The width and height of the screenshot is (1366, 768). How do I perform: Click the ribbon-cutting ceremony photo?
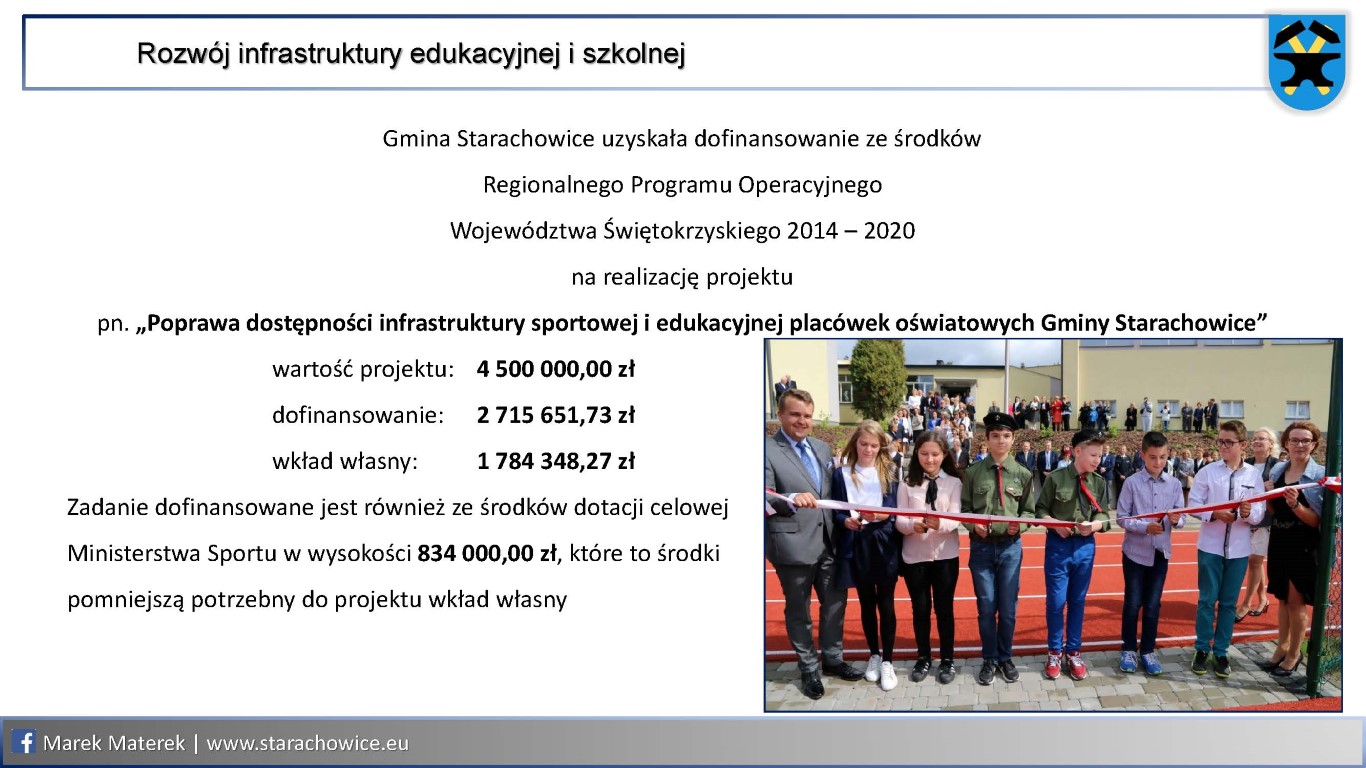point(1052,525)
